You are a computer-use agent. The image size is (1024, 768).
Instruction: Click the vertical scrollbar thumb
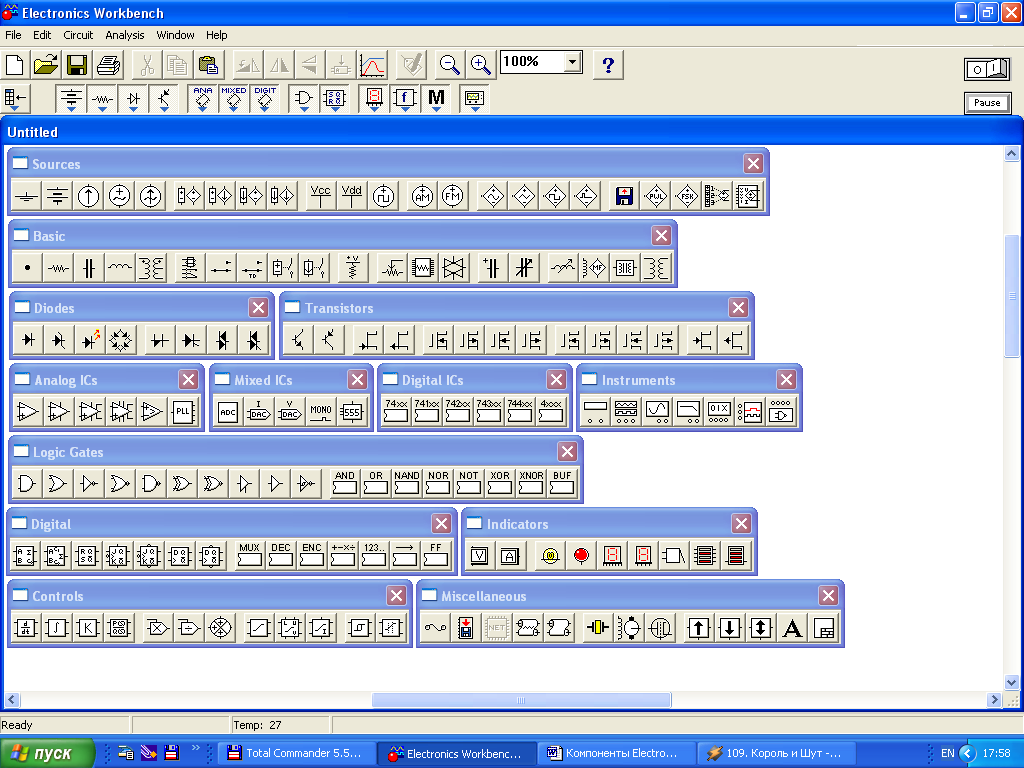tap(1011, 295)
